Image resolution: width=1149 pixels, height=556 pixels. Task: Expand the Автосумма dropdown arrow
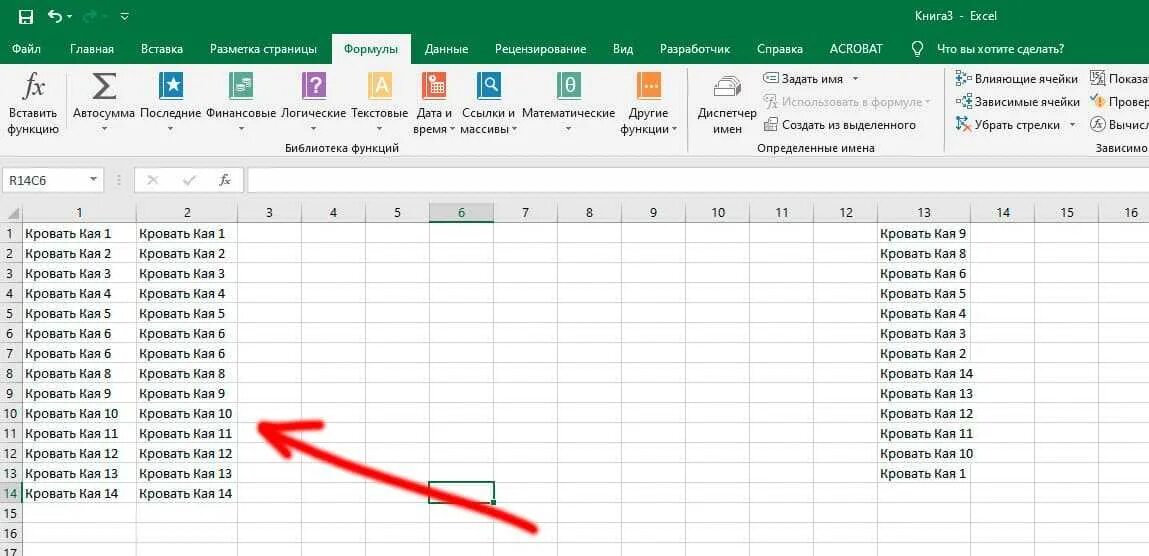[x=104, y=130]
